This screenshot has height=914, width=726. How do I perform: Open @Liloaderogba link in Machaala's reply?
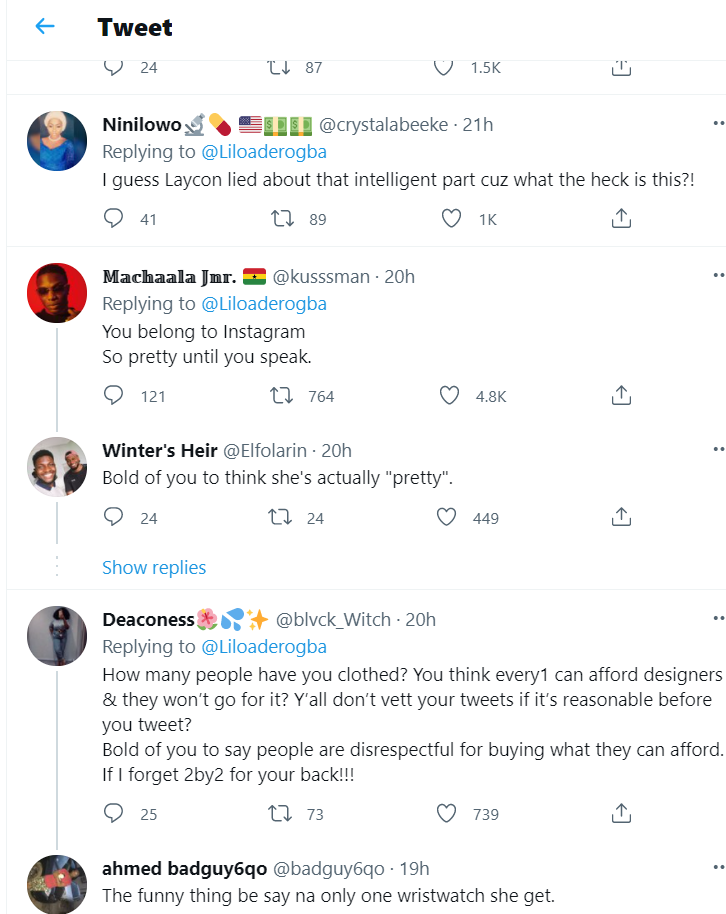[264, 303]
